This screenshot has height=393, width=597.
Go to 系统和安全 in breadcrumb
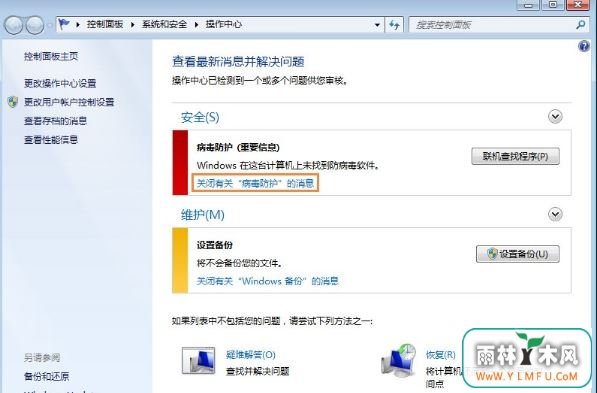point(164,24)
